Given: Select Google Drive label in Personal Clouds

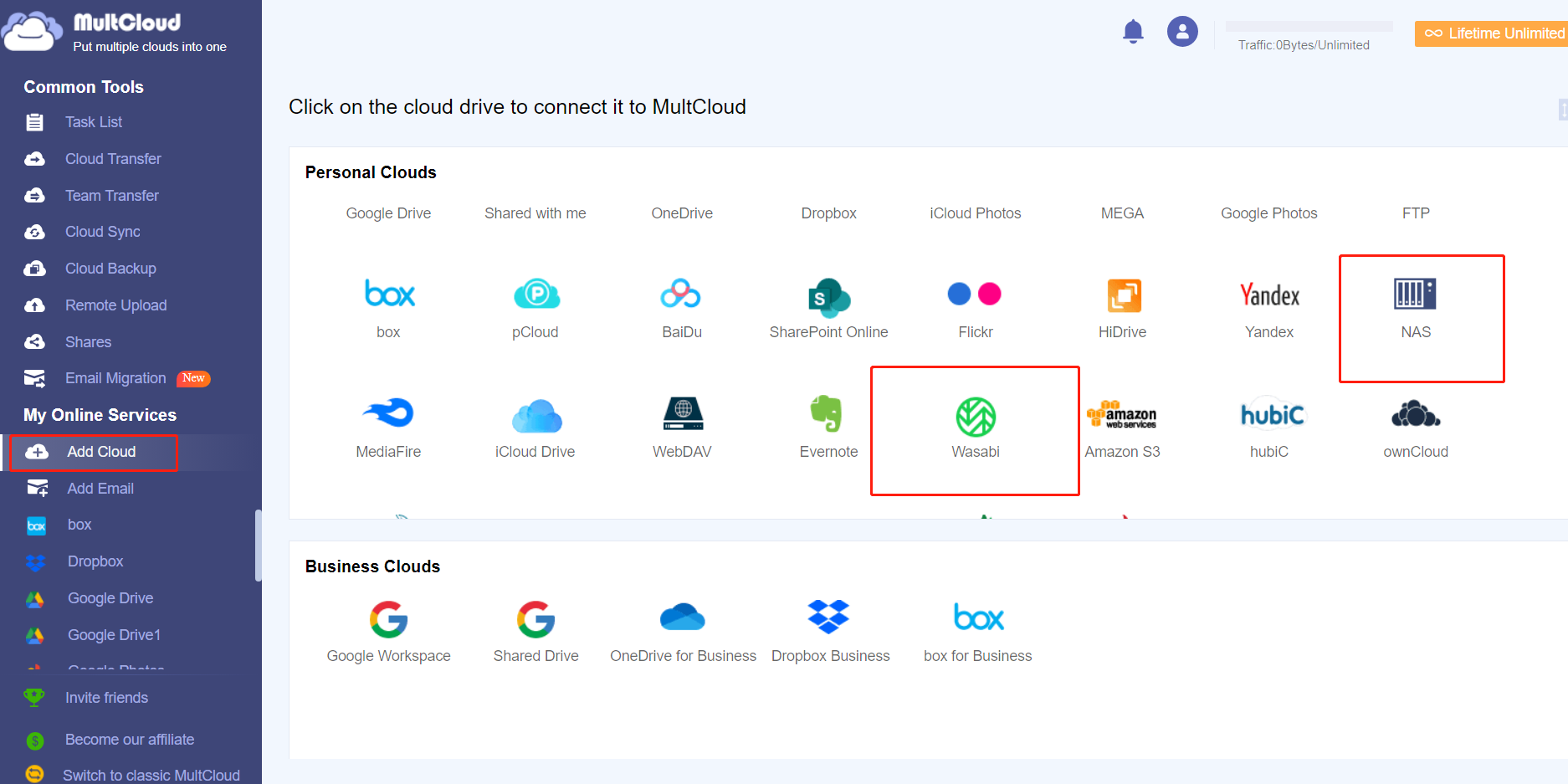Looking at the screenshot, I should [x=388, y=213].
